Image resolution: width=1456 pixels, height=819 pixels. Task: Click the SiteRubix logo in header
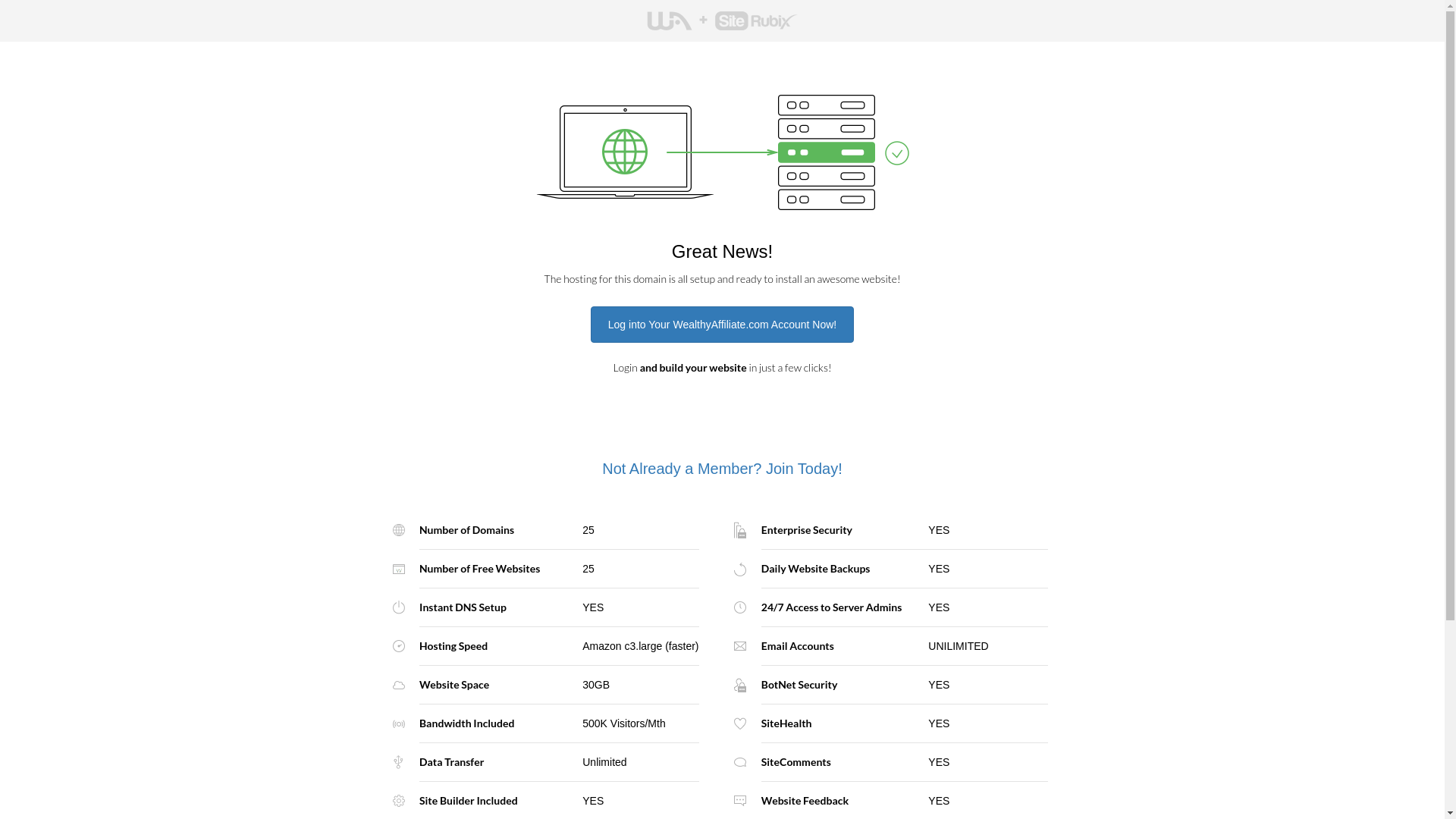pyautogui.click(x=755, y=21)
